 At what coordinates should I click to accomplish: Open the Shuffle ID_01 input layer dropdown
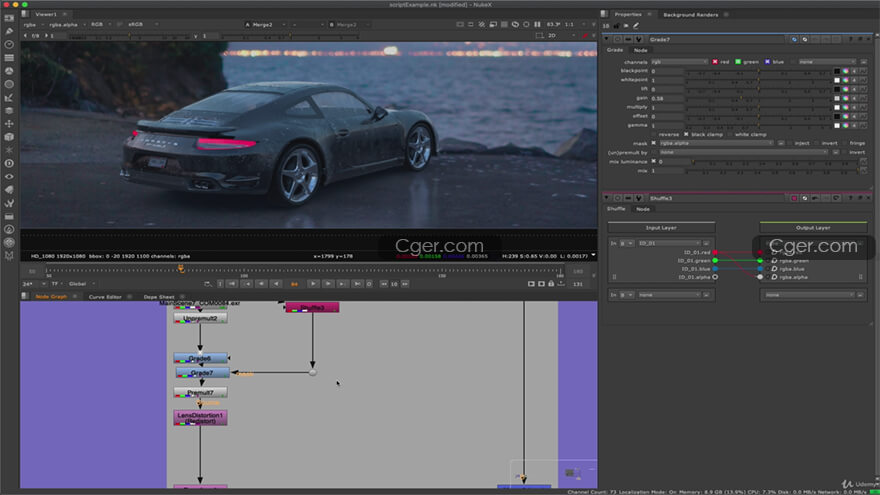(669, 244)
